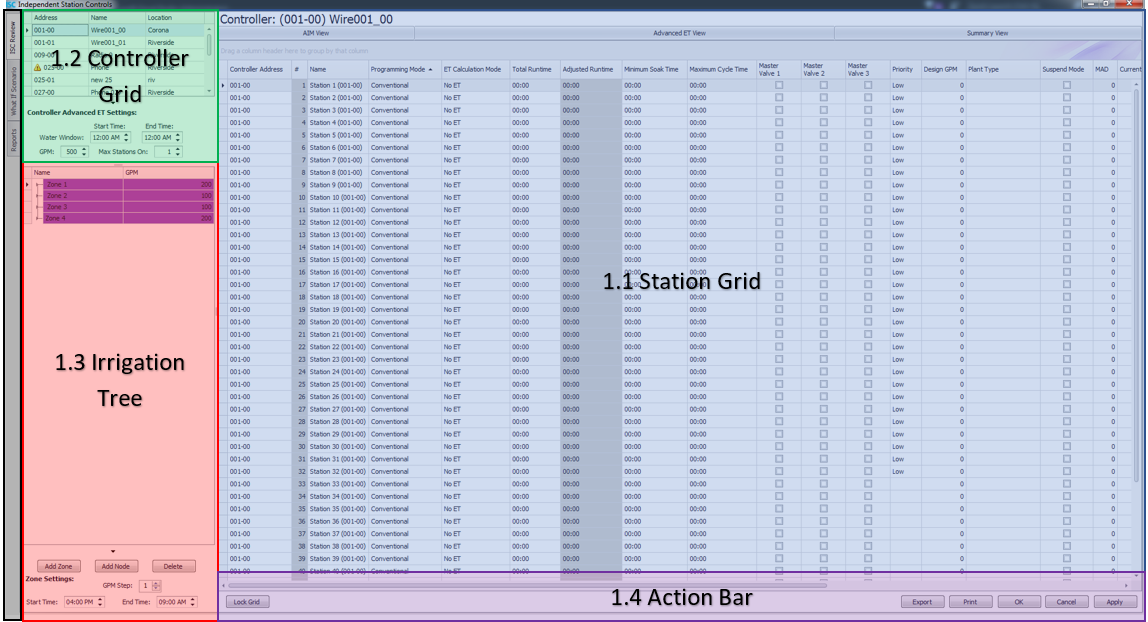Open the What If Scenario side tab
The height and width of the screenshot is (622, 1148).
tap(12, 92)
